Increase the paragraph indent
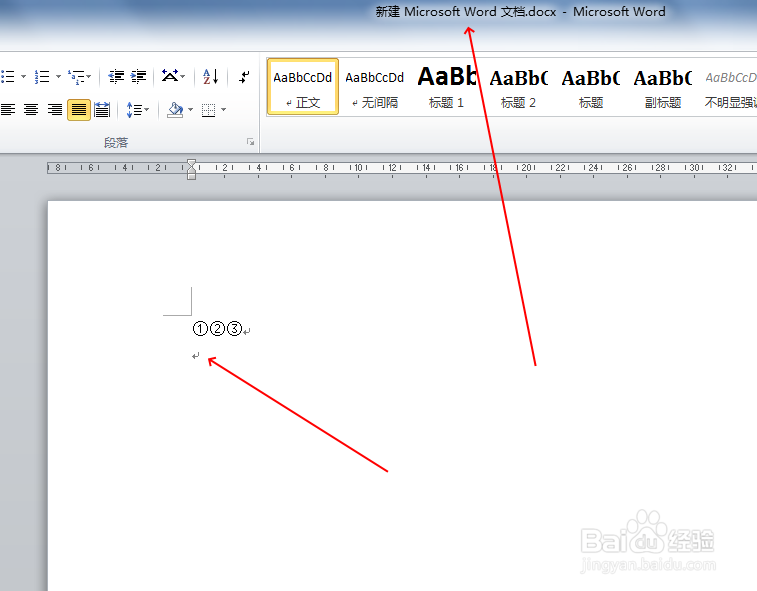757x591 pixels. 139,76
